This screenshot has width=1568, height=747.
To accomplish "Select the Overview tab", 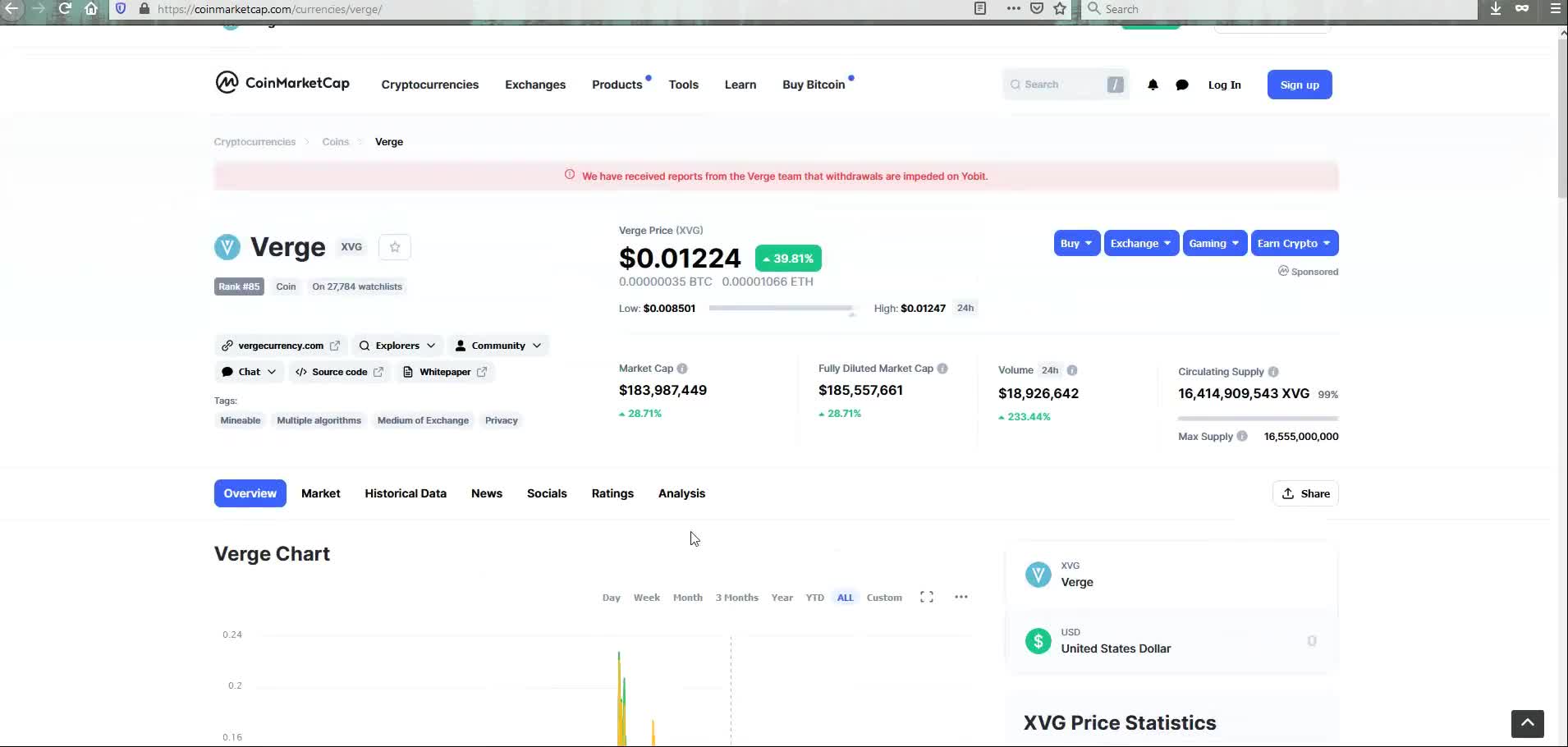I will tap(250, 493).
